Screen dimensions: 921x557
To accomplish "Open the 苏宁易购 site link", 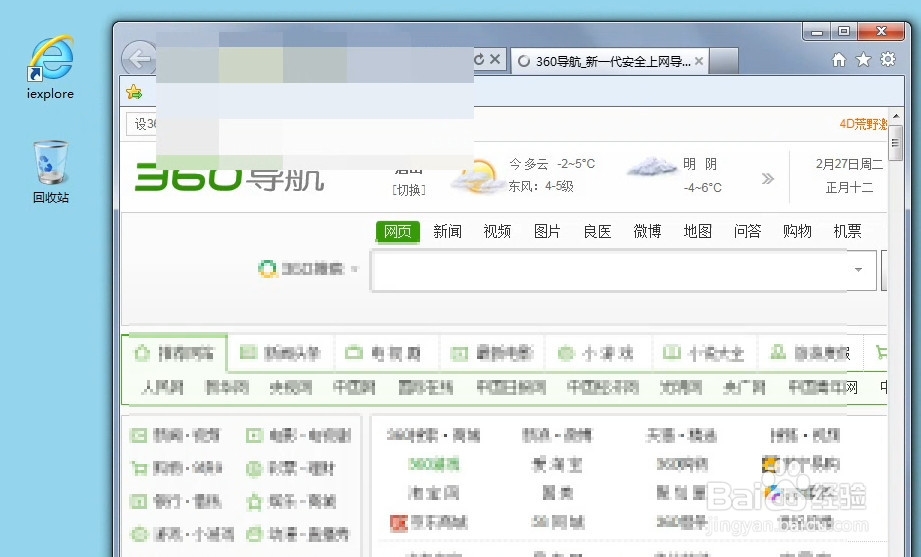I will pos(801,465).
